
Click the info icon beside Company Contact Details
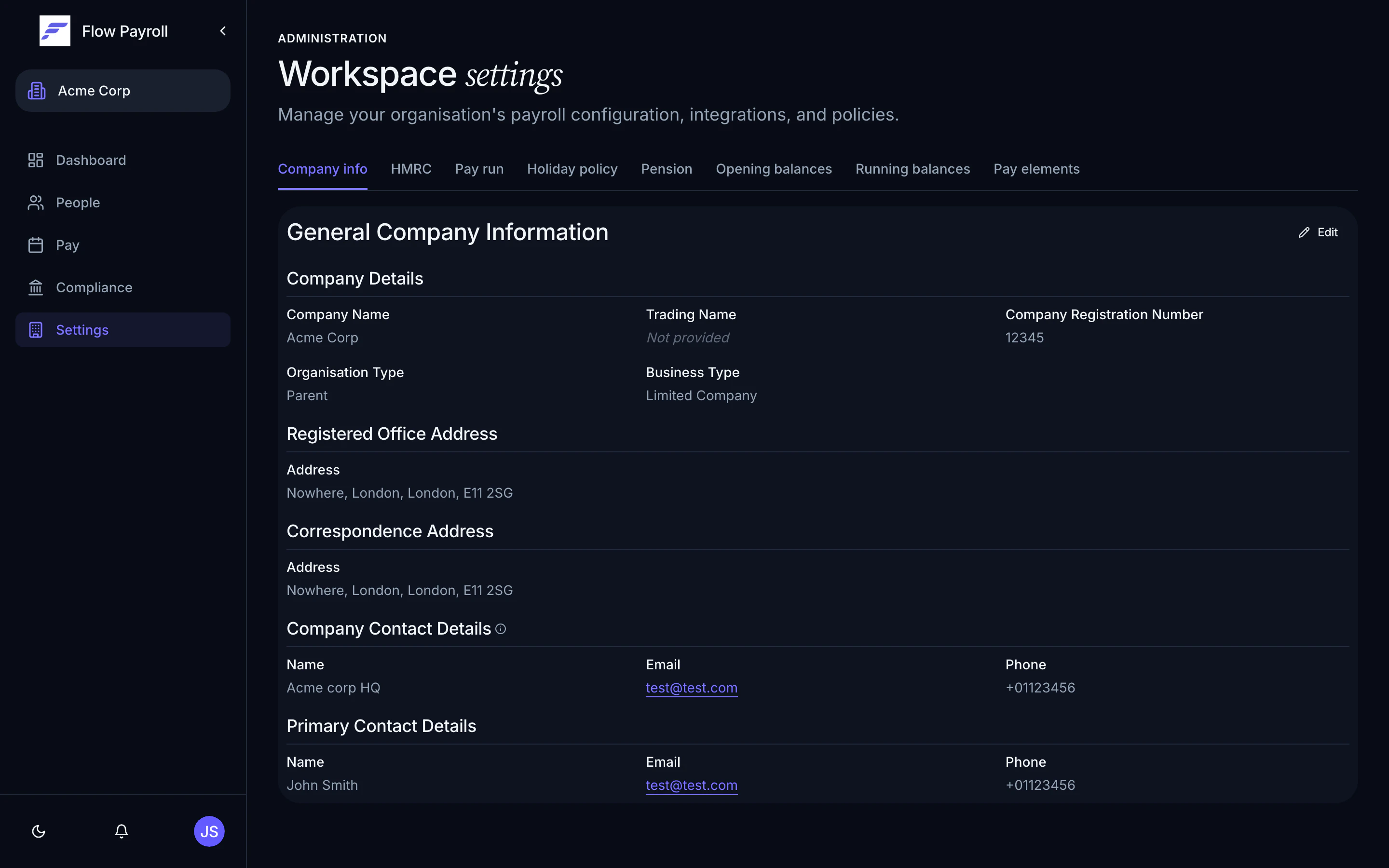501,629
